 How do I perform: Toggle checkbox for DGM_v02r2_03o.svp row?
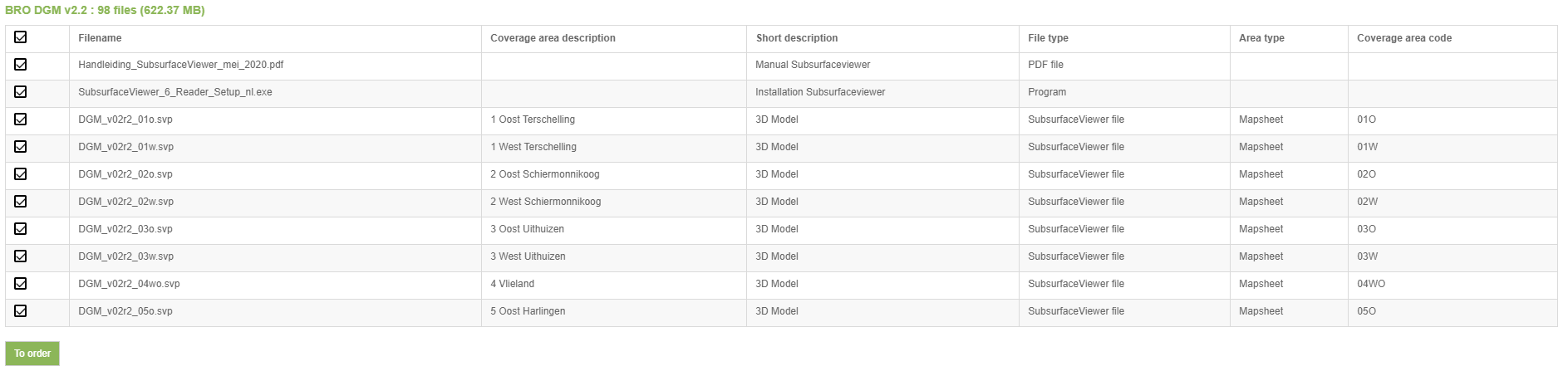click(21, 229)
